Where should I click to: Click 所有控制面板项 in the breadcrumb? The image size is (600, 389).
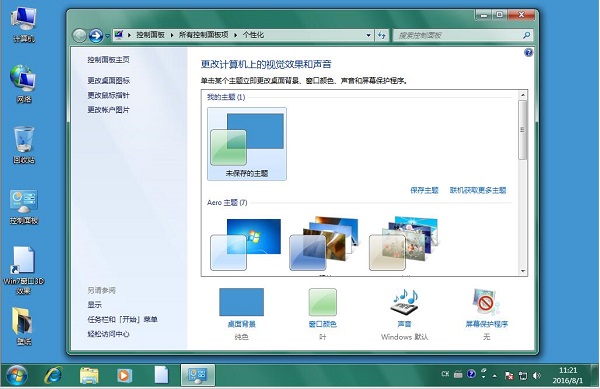coord(204,35)
